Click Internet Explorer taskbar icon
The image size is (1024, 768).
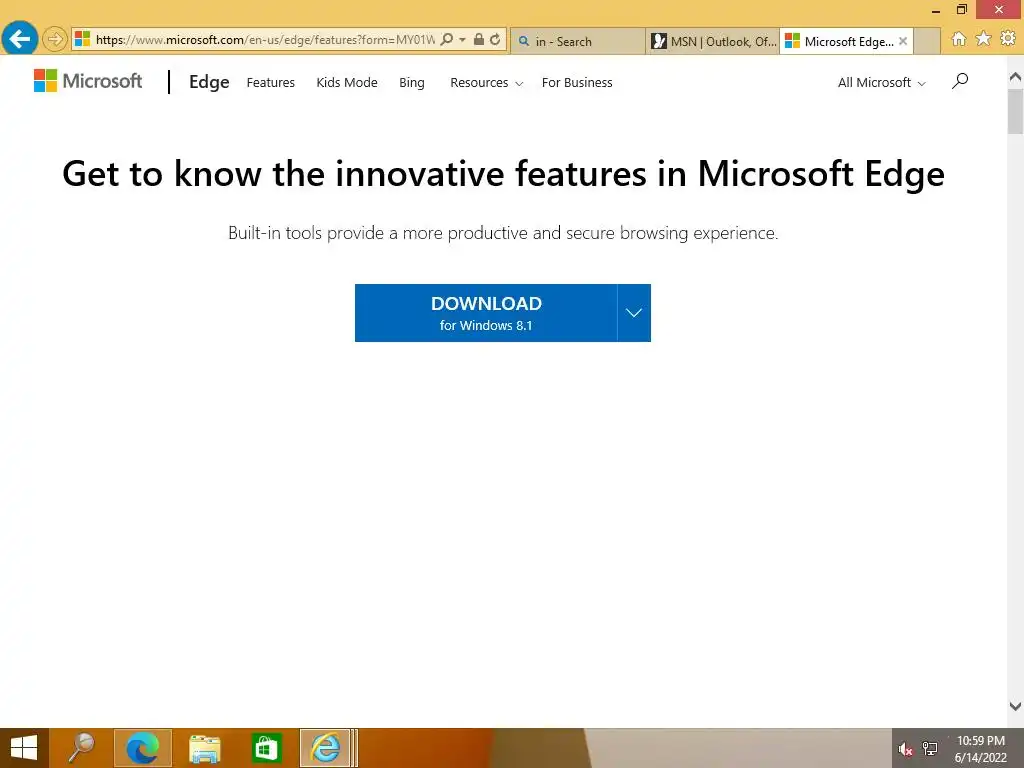tap(326, 748)
